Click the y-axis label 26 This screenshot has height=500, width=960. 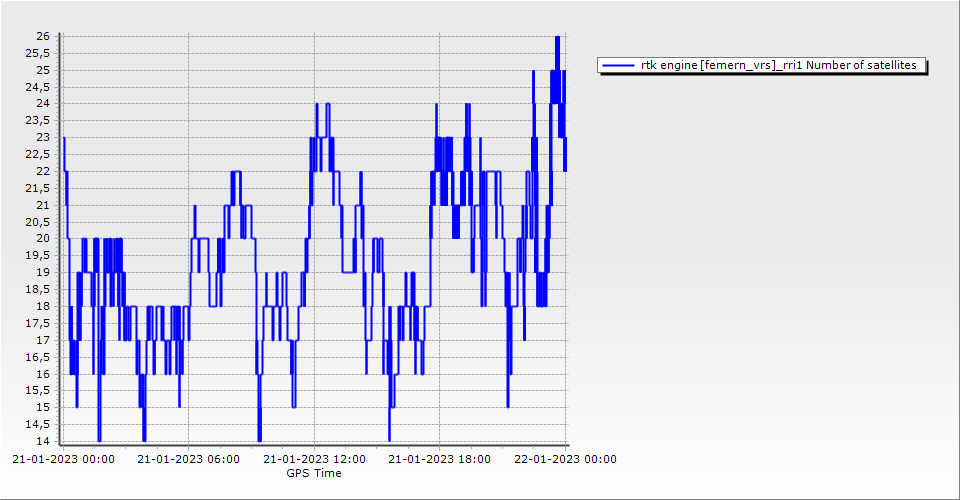tap(43, 36)
